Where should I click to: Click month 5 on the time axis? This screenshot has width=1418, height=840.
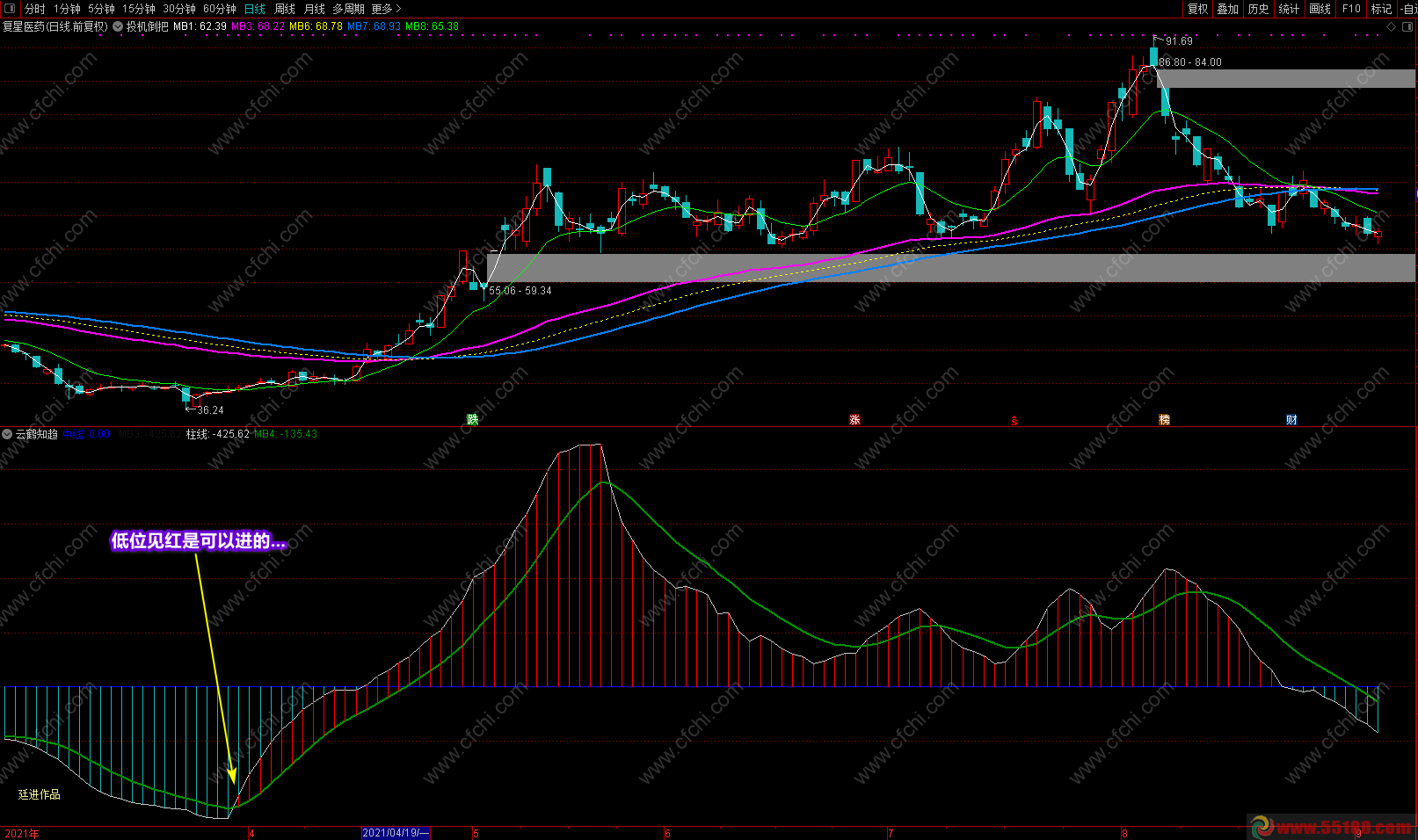(x=476, y=834)
